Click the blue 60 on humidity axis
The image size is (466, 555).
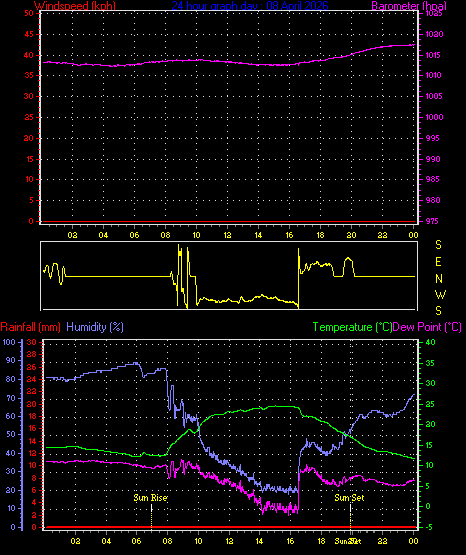11,416
